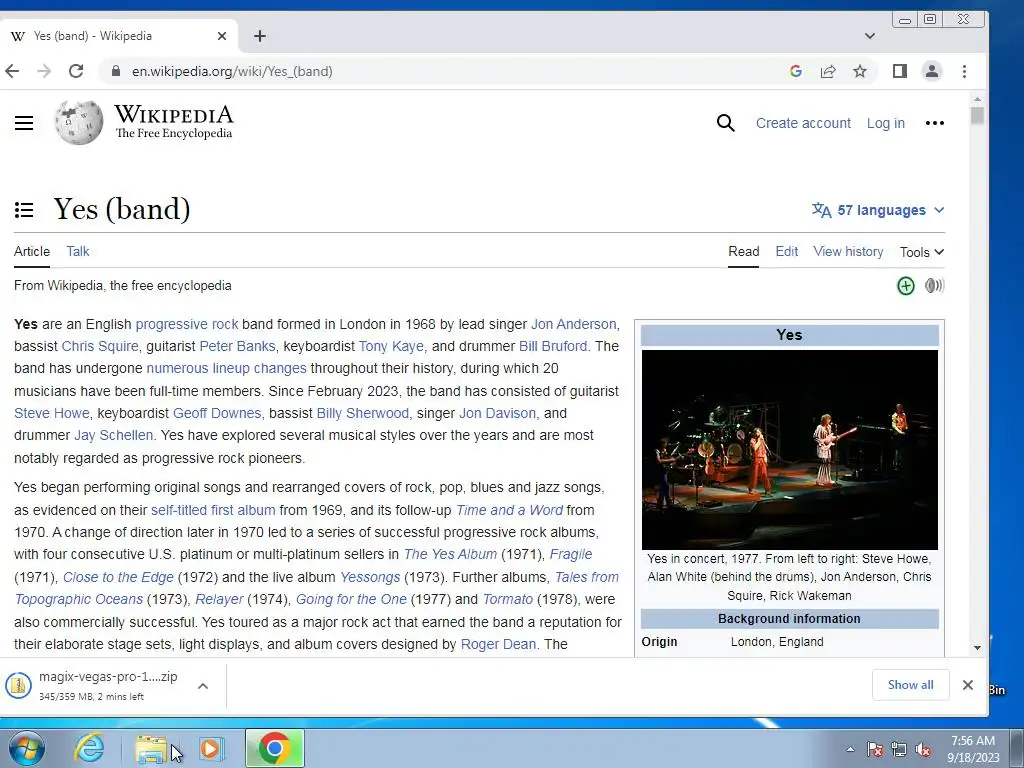
Task: Click the padlock site info icon
Action: [116, 71]
